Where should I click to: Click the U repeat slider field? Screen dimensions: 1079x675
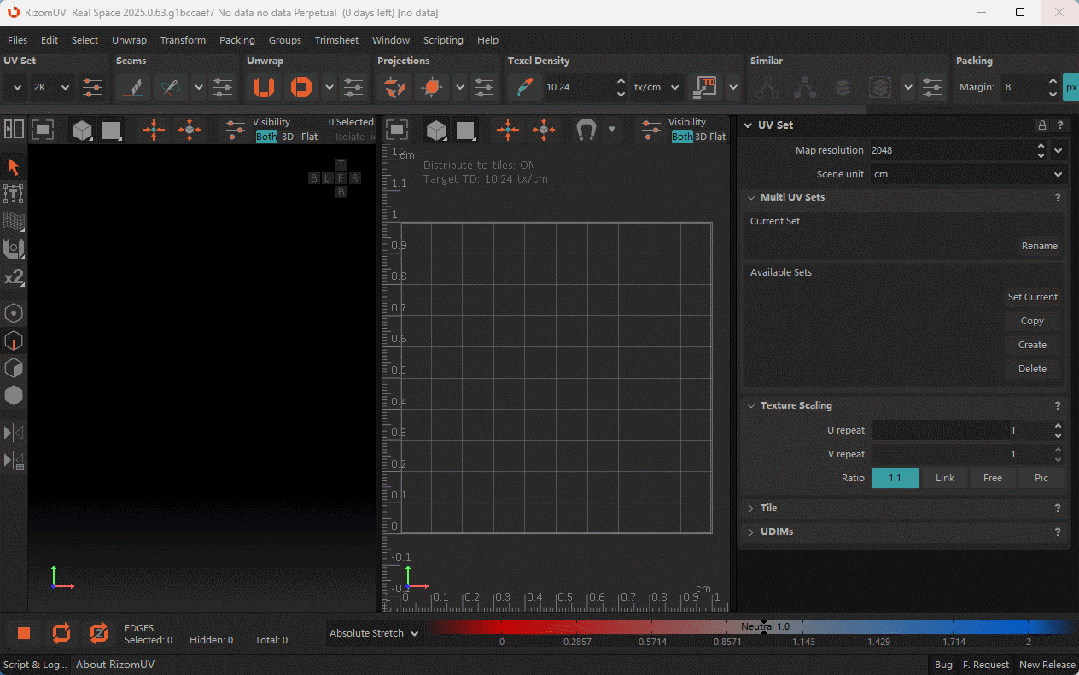click(x=961, y=430)
